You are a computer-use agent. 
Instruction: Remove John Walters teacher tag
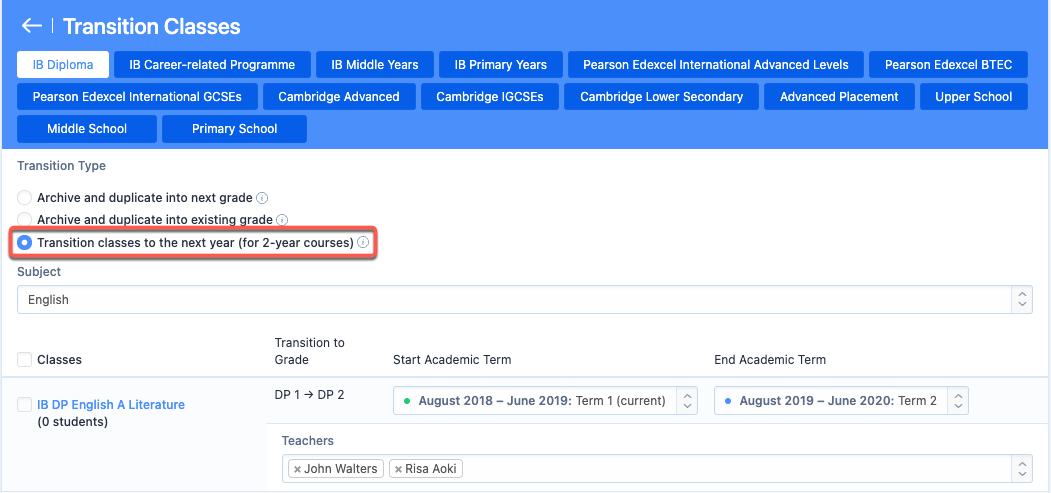tap(298, 469)
